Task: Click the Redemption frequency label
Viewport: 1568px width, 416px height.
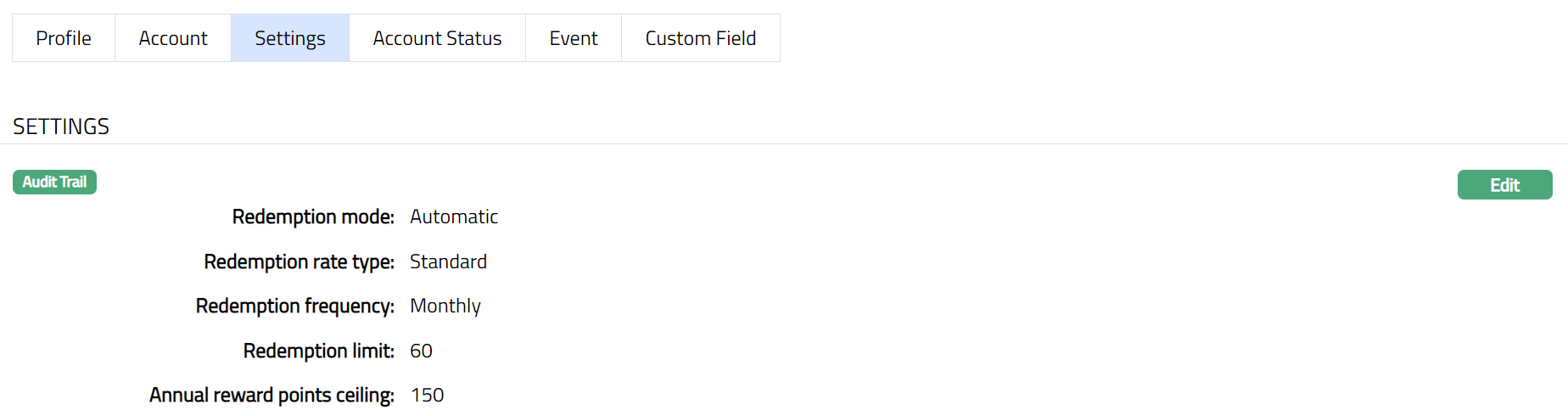Action: [294, 306]
